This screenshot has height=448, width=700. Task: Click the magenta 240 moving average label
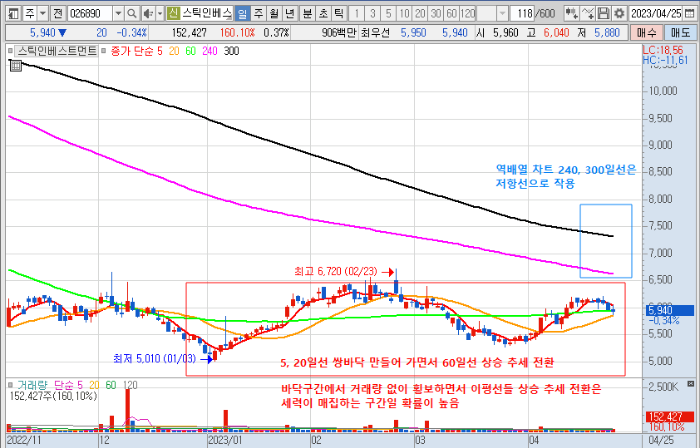[x=209, y=51]
